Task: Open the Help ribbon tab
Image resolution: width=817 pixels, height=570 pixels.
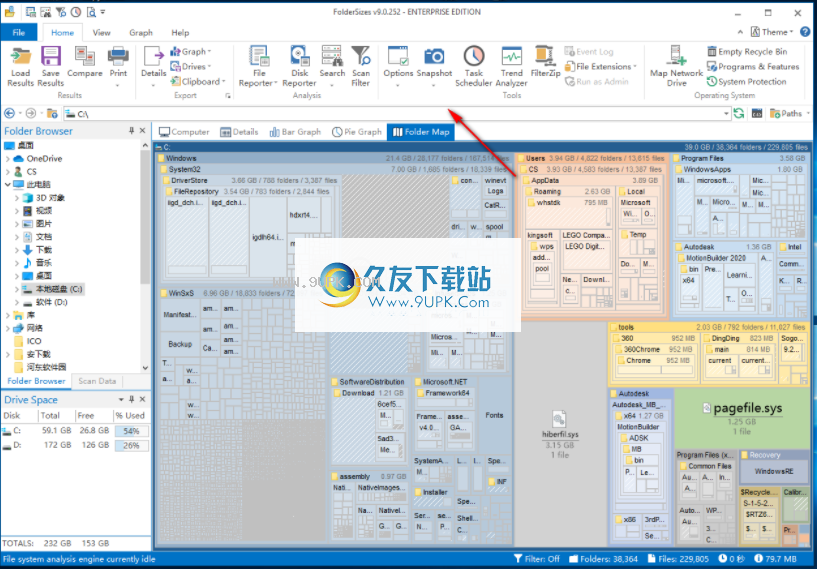Action: [180, 32]
